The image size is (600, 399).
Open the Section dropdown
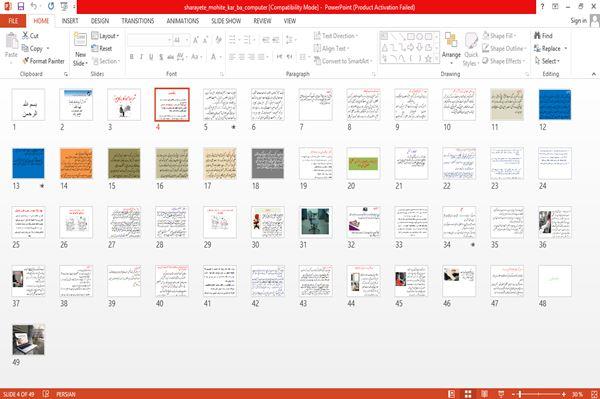coord(106,61)
